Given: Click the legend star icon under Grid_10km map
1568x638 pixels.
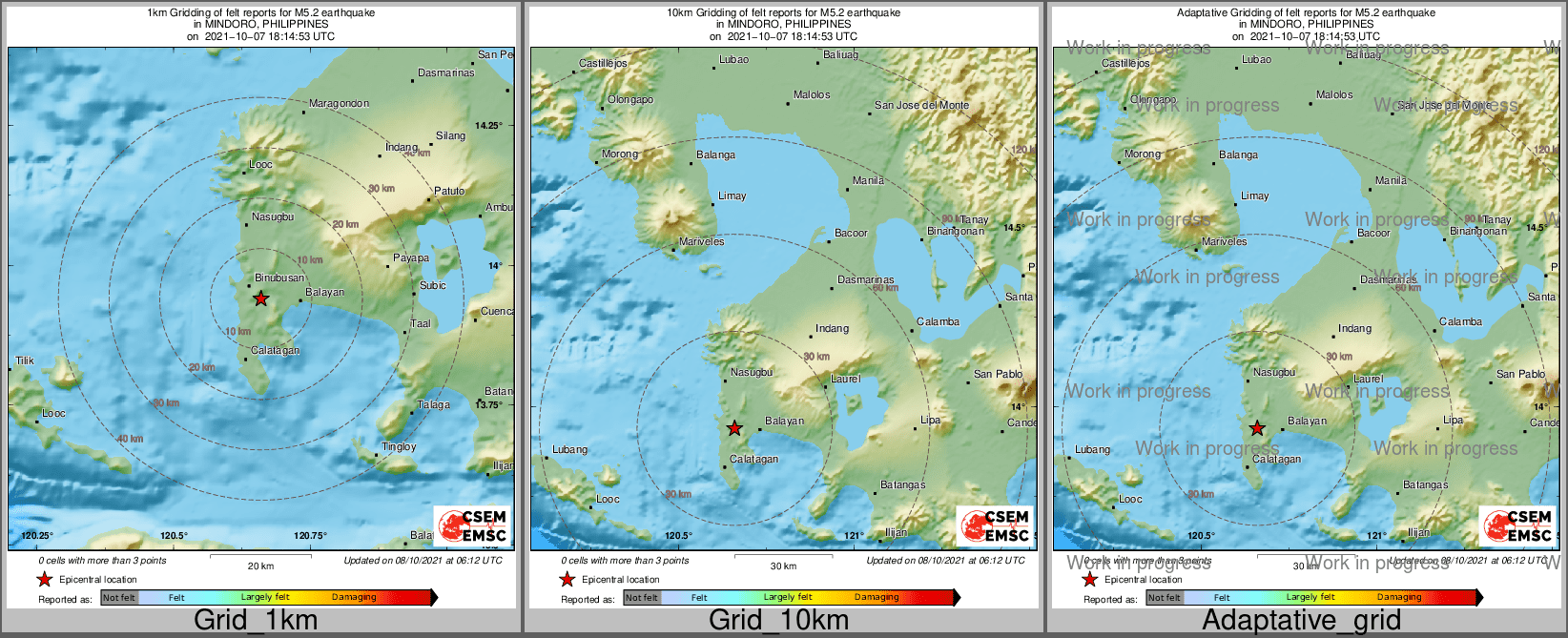Looking at the screenshot, I should pyautogui.click(x=567, y=579).
